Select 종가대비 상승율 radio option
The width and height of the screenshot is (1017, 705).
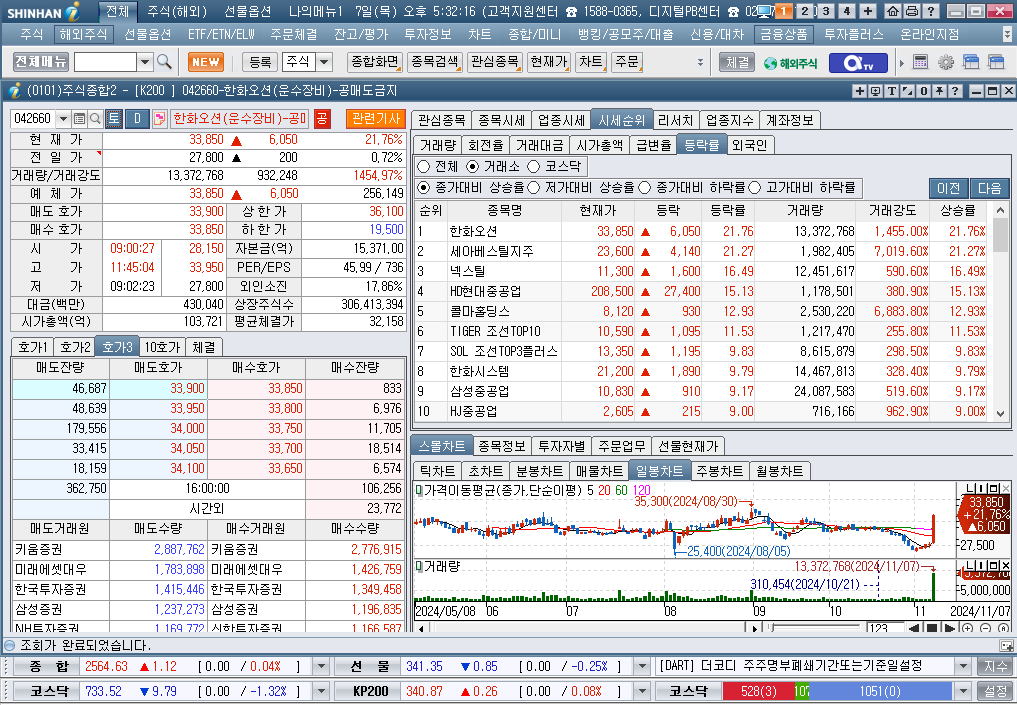(424, 187)
